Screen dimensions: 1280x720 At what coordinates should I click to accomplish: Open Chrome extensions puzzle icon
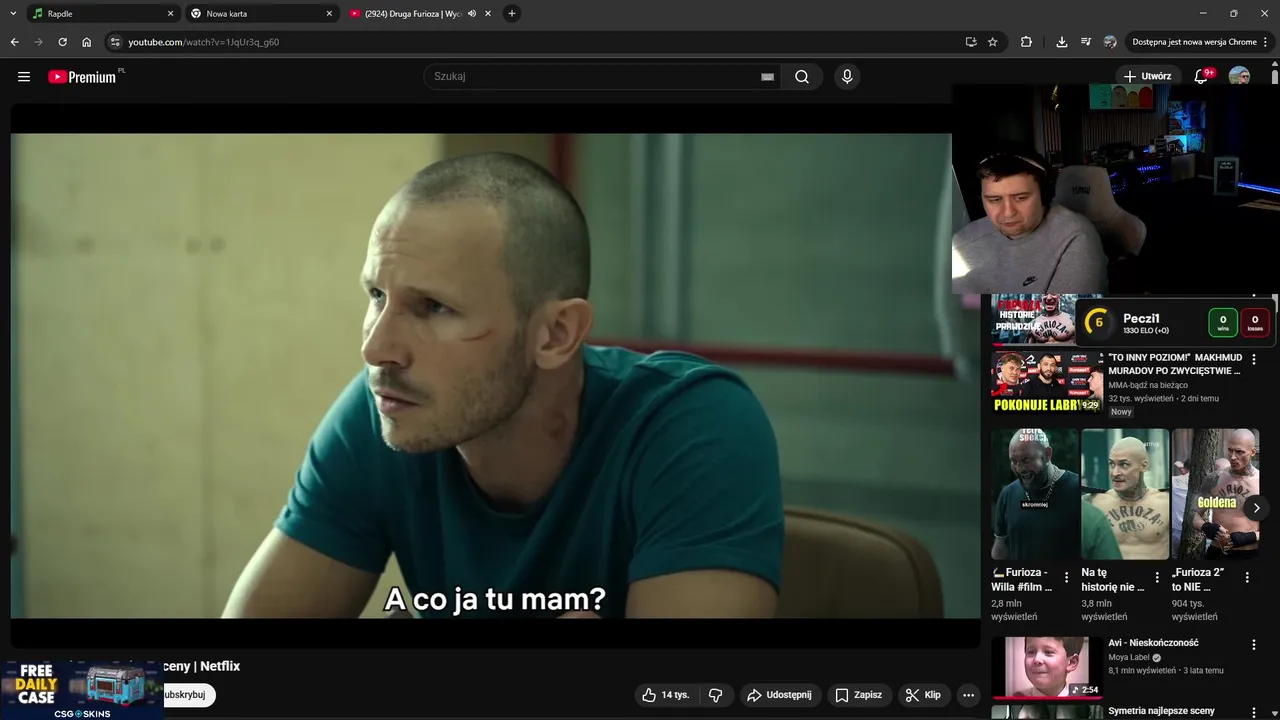click(x=1026, y=42)
